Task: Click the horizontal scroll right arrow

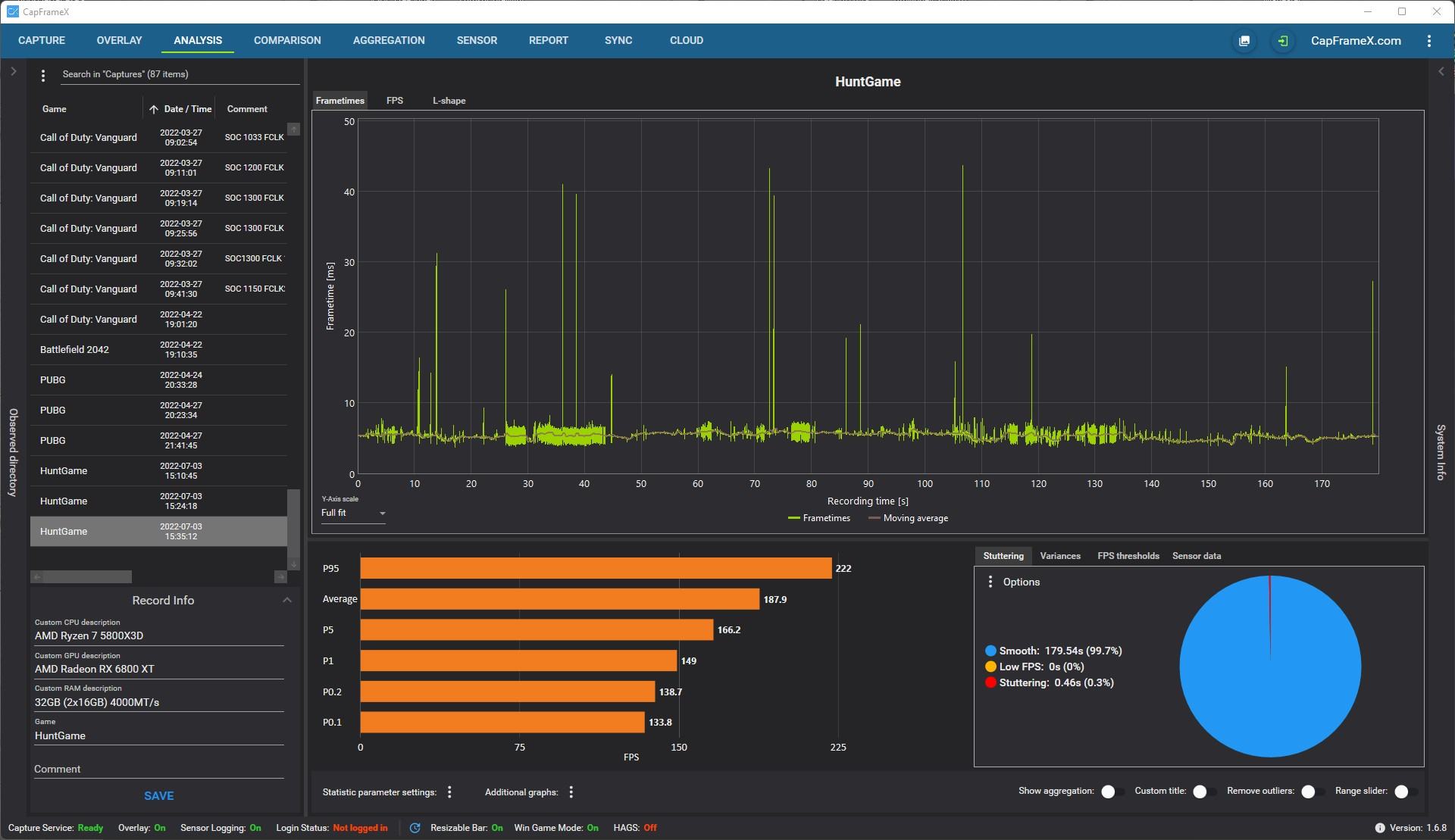Action: pyautogui.click(x=280, y=577)
